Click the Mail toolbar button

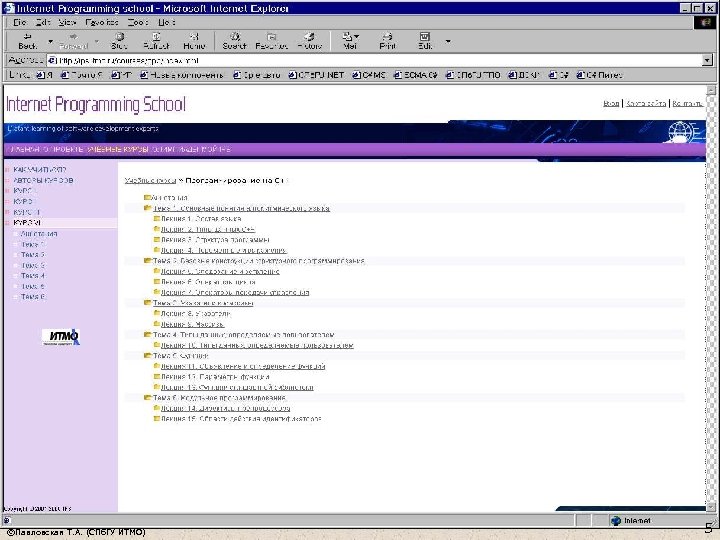[x=350, y=41]
